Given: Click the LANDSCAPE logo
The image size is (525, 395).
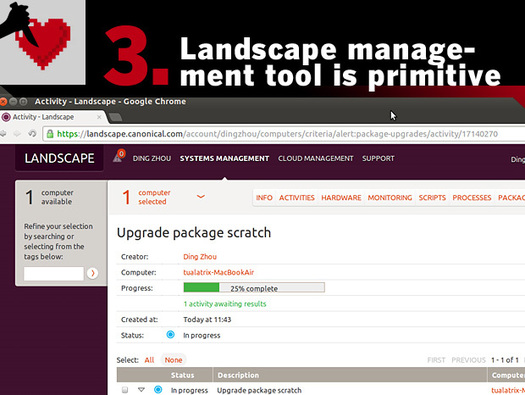Looking at the screenshot, I should coord(59,158).
